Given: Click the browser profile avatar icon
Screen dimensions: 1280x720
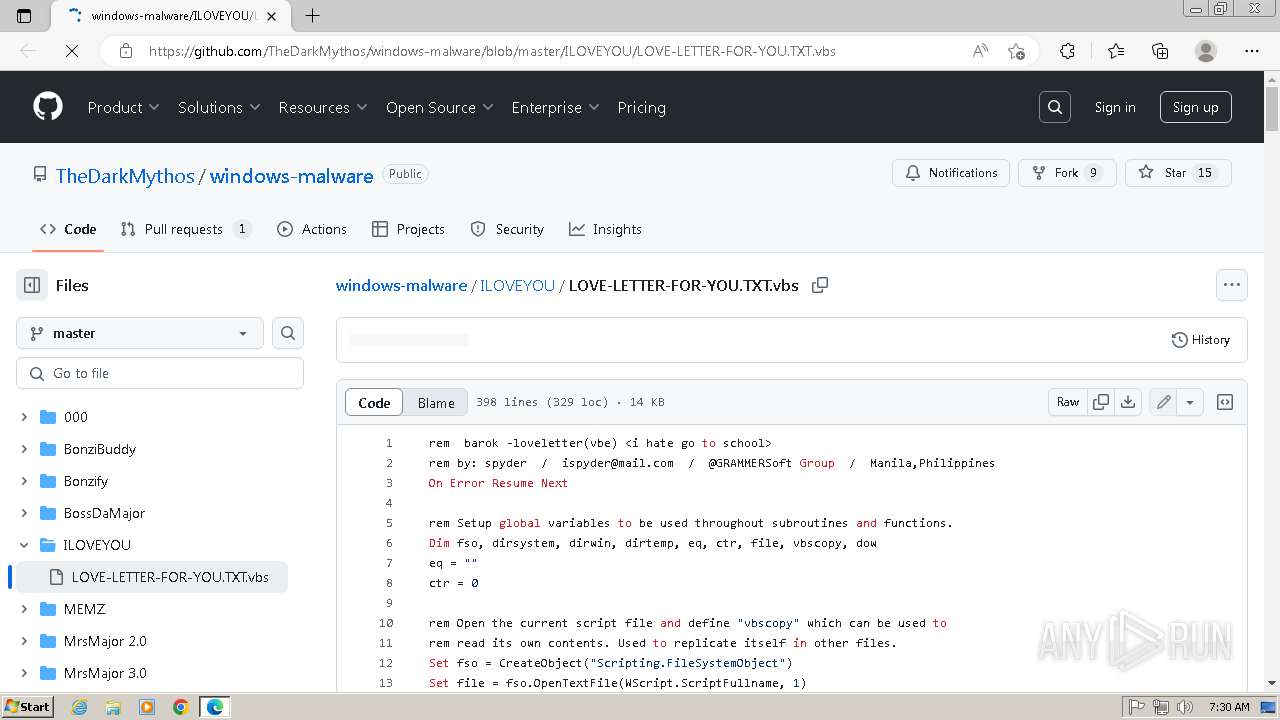Looking at the screenshot, I should (x=1206, y=51).
